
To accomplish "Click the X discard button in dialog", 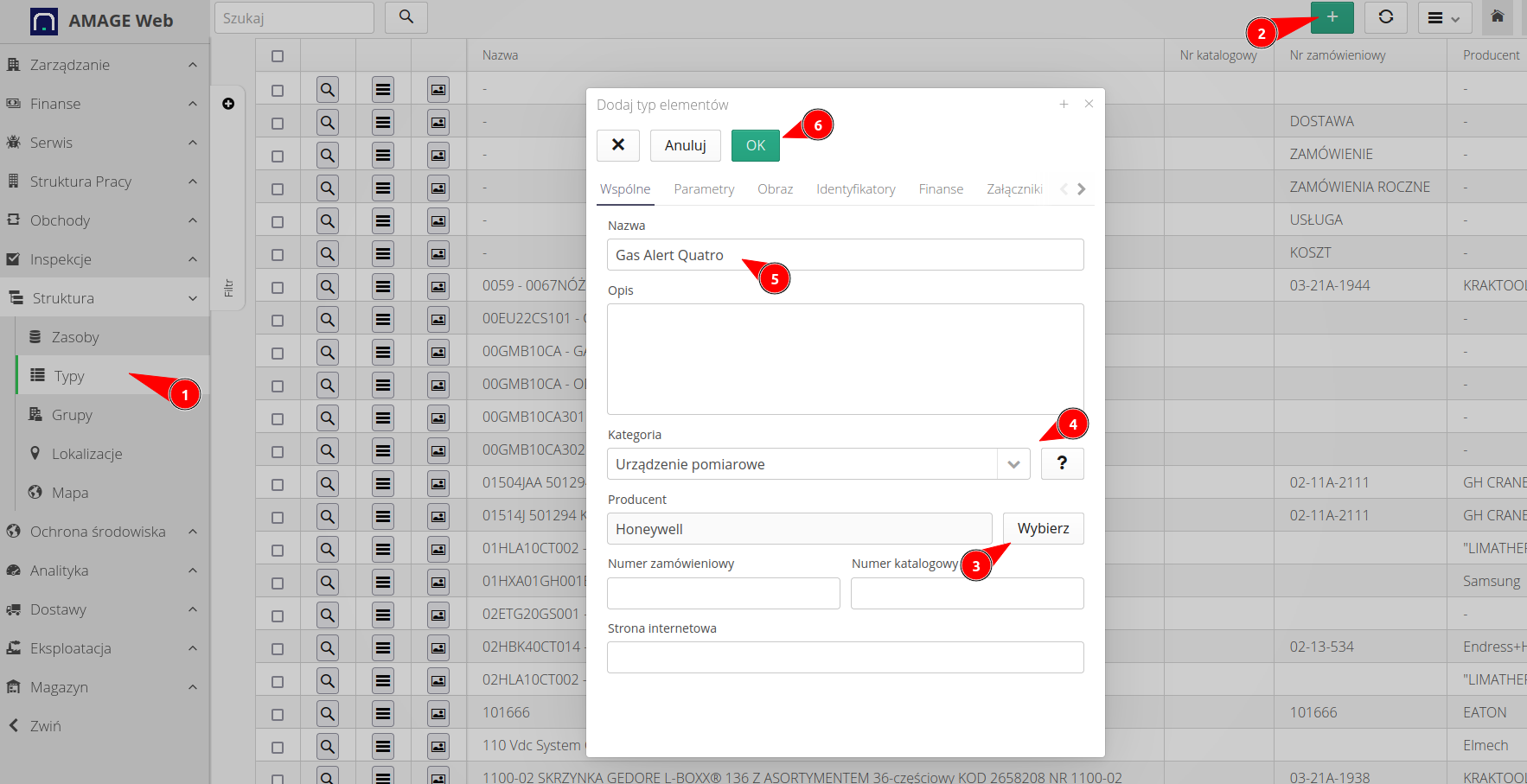I will [617, 145].
